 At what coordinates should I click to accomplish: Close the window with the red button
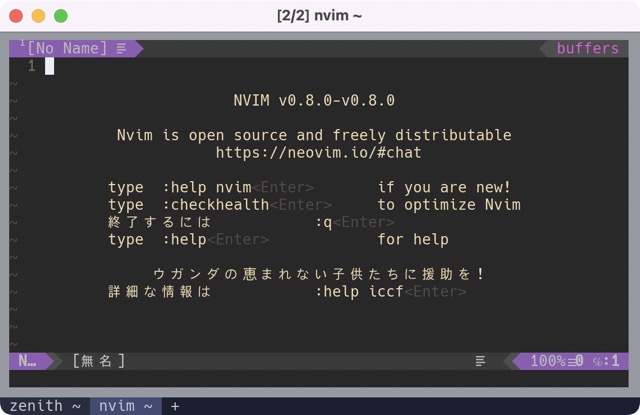(x=16, y=16)
